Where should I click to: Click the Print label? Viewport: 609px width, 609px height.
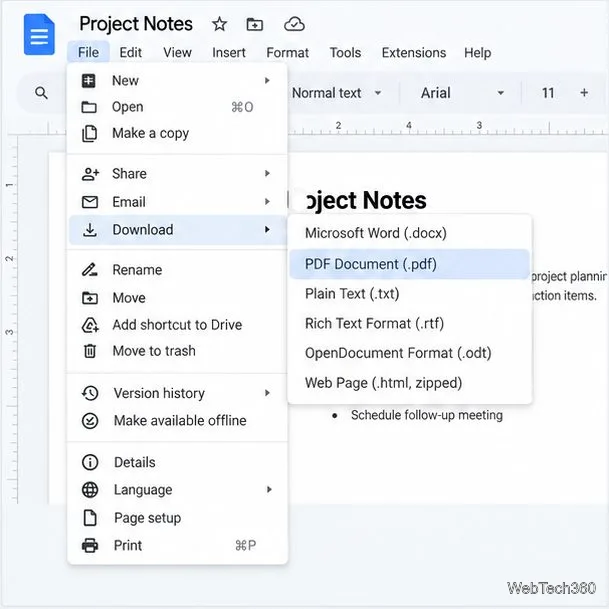pyautogui.click(x=128, y=545)
